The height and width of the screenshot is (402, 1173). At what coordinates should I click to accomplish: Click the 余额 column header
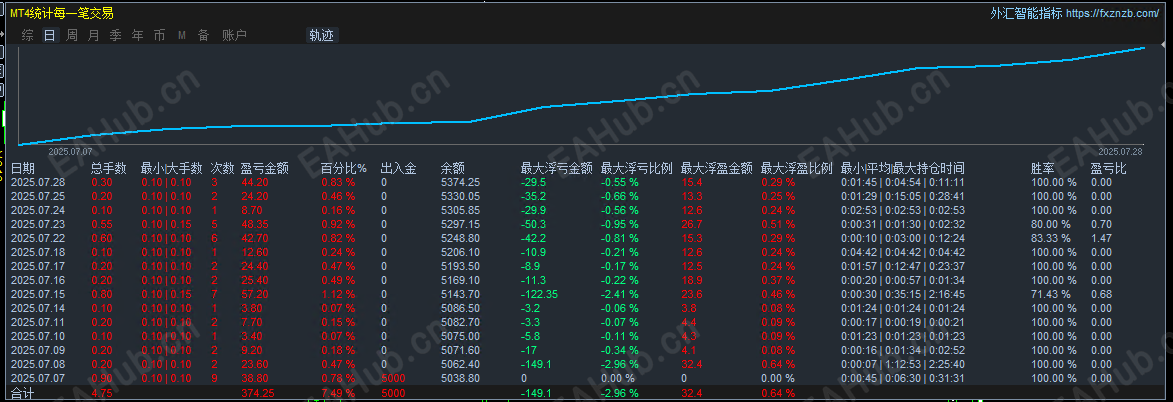(453, 168)
